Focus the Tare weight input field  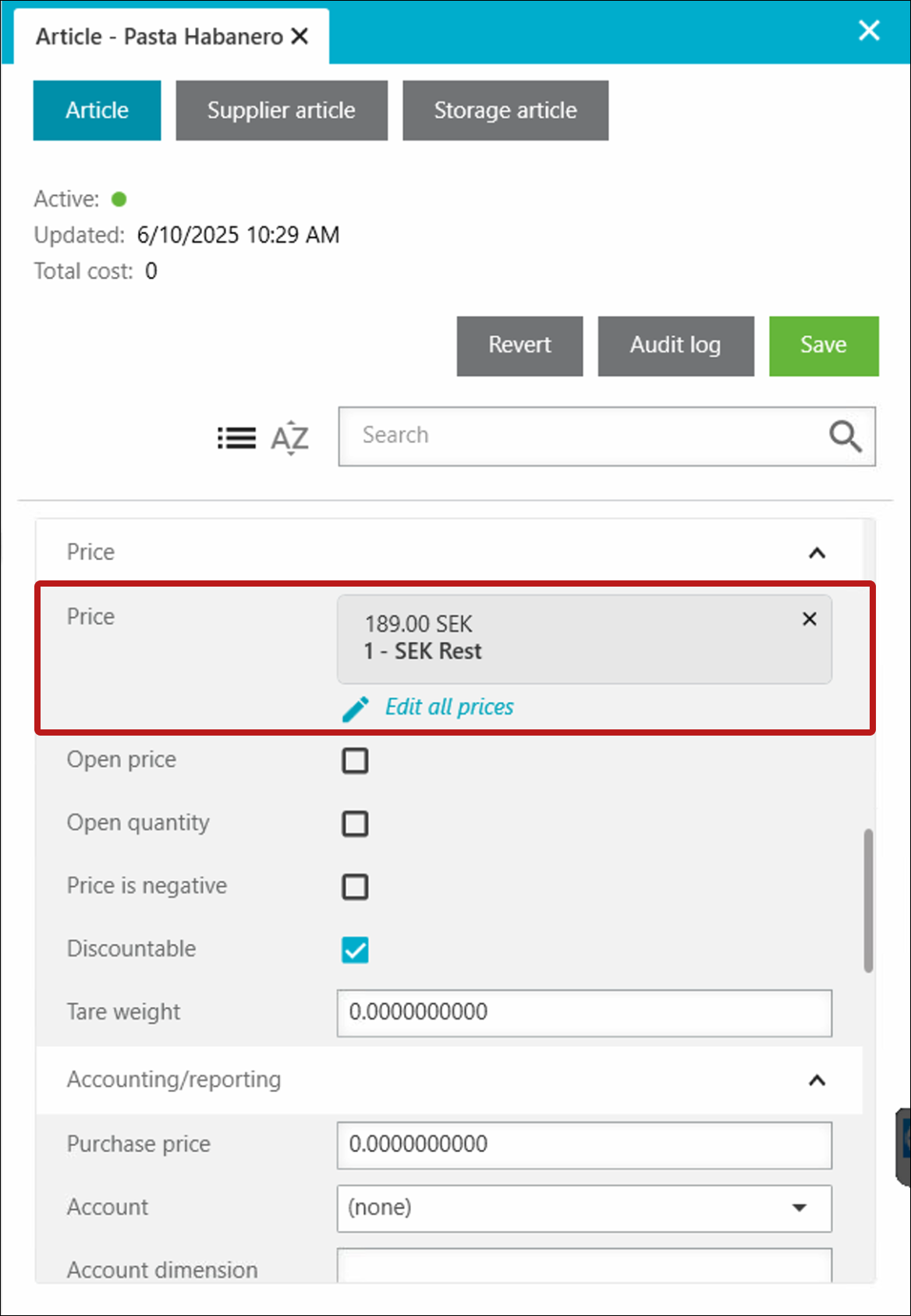[584, 1013]
